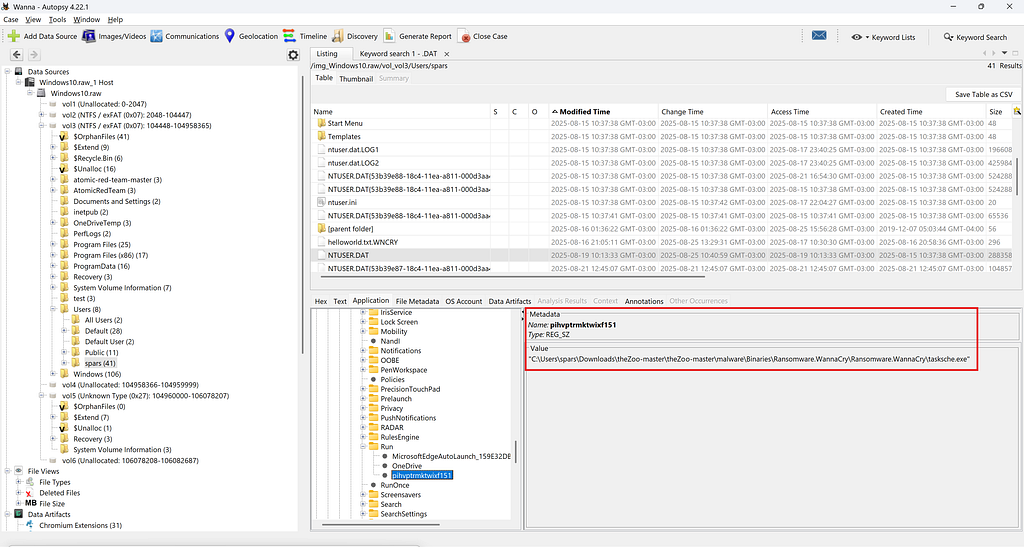Sort by the Name column header
Image resolution: width=1024 pixels, height=547 pixels.
(x=401, y=112)
